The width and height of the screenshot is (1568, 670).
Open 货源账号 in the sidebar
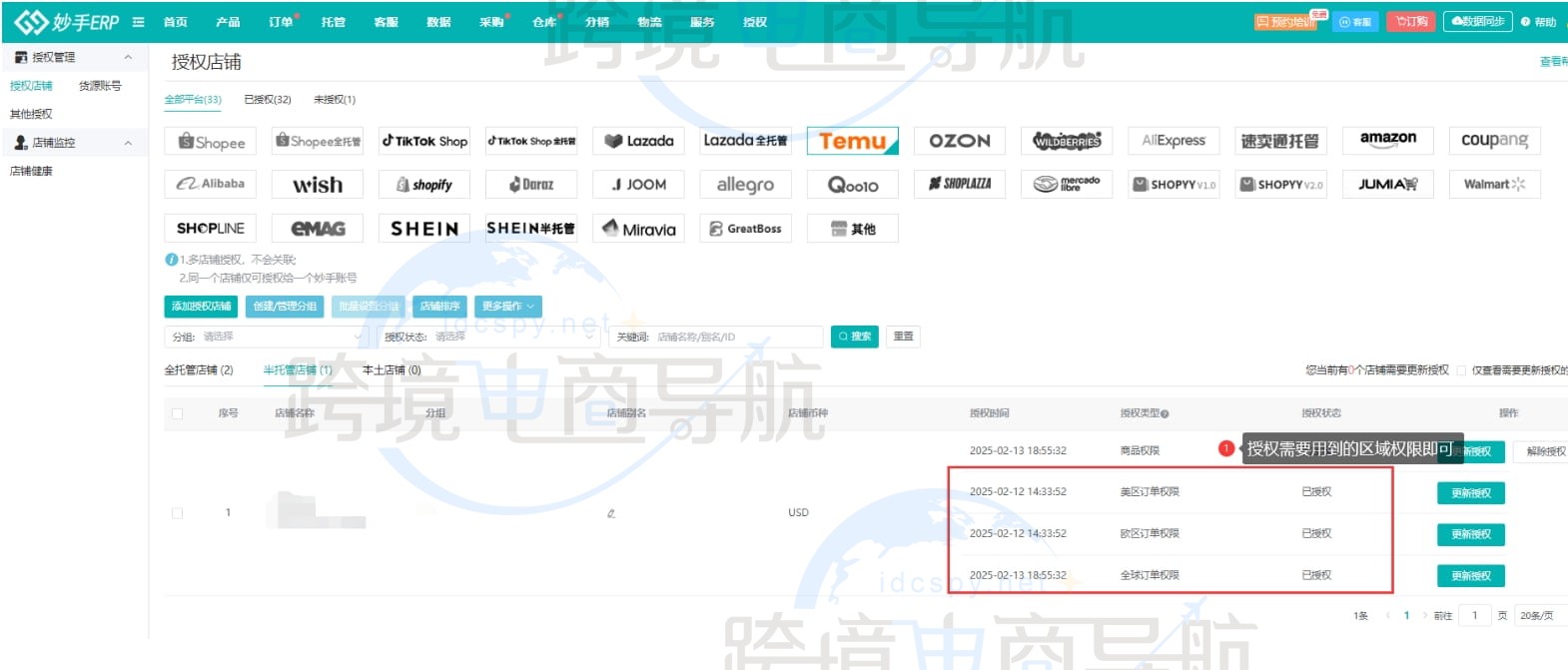(x=100, y=87)
